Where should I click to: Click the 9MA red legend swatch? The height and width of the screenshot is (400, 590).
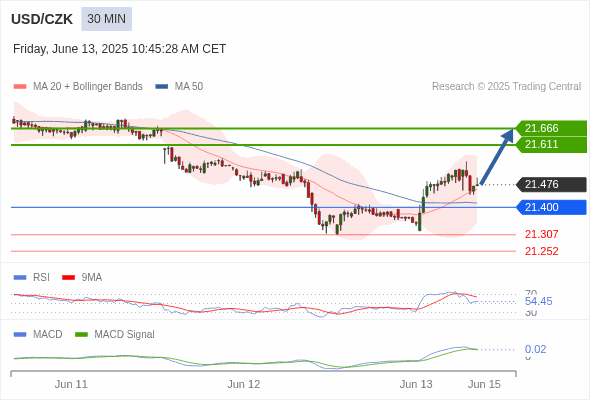point(68,278)
